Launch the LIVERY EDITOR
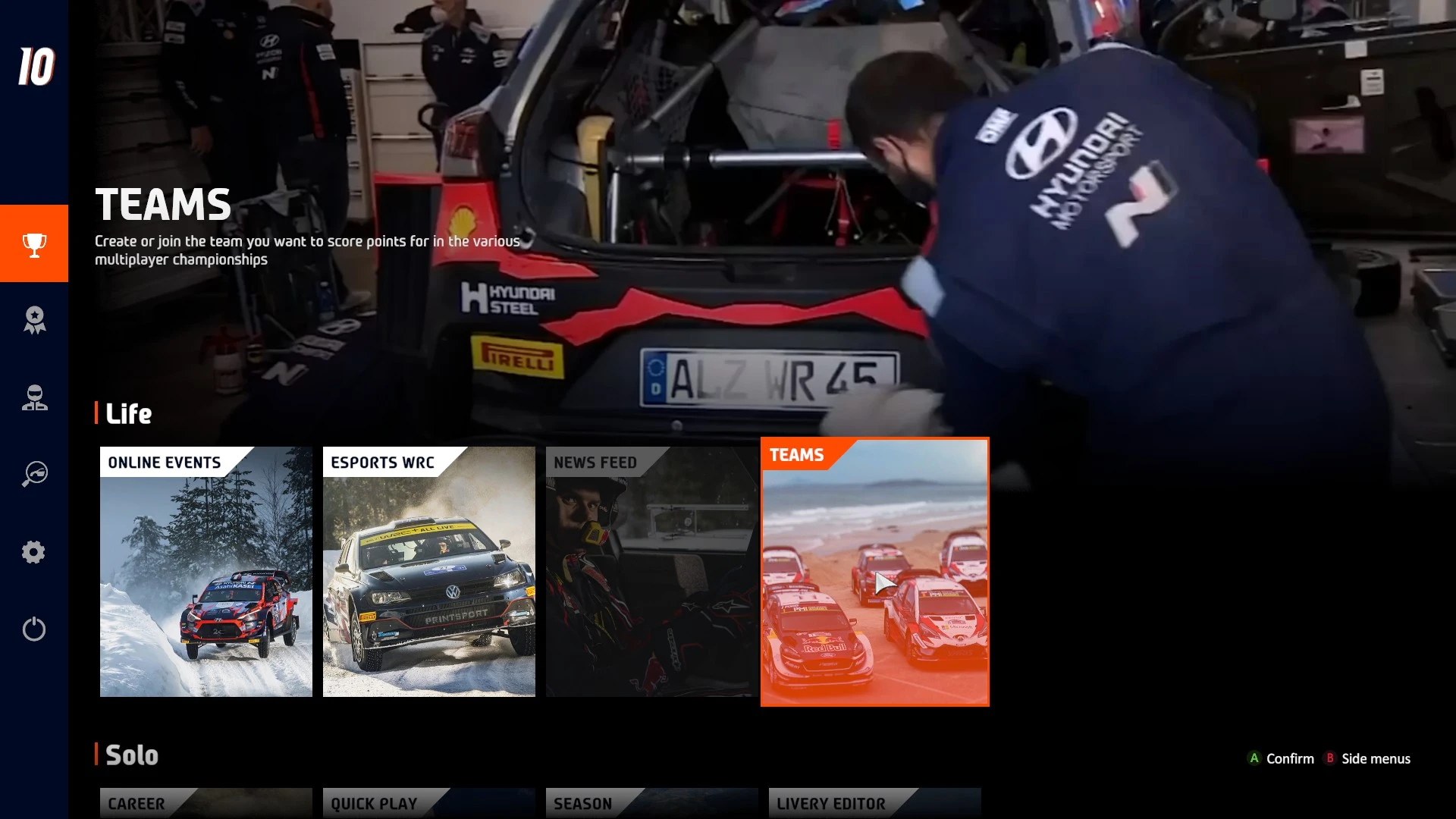1456x819 pixels. tap(874, 804)
